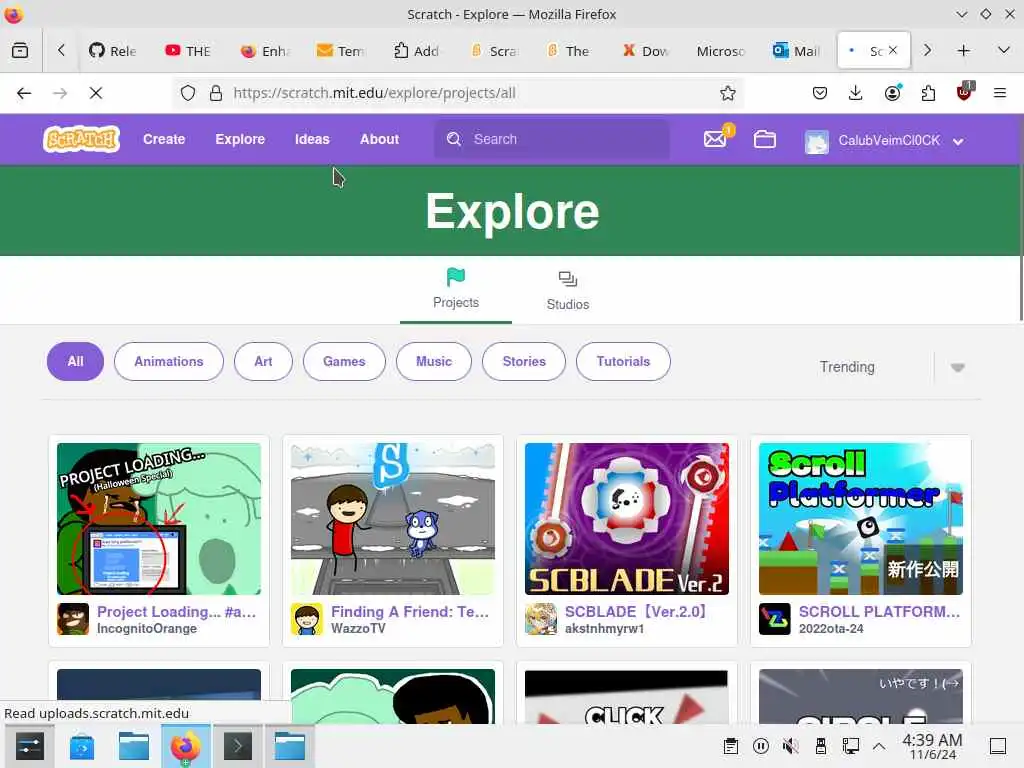The image size is (1024, 768).
Task: Stop loading the page
Action: click(x=96, y=93)
